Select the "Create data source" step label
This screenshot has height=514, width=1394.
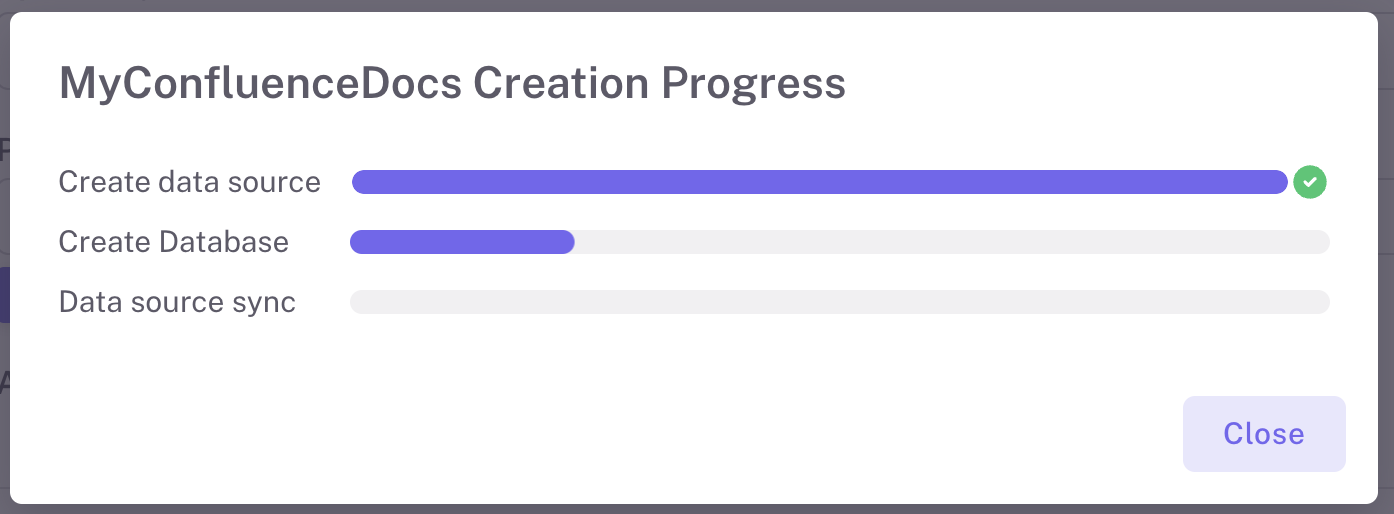(190, 182)
